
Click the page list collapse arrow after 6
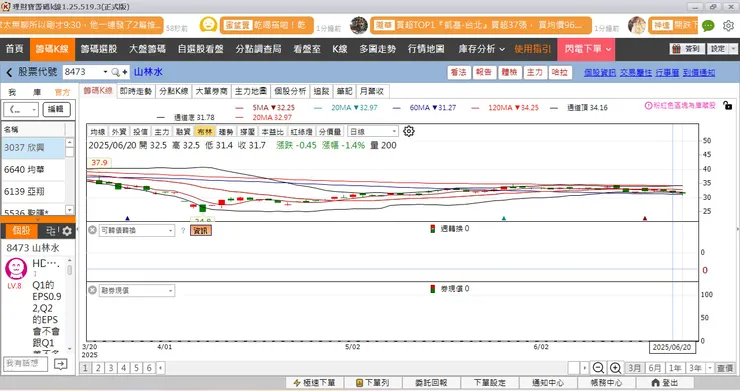point(160,367)
